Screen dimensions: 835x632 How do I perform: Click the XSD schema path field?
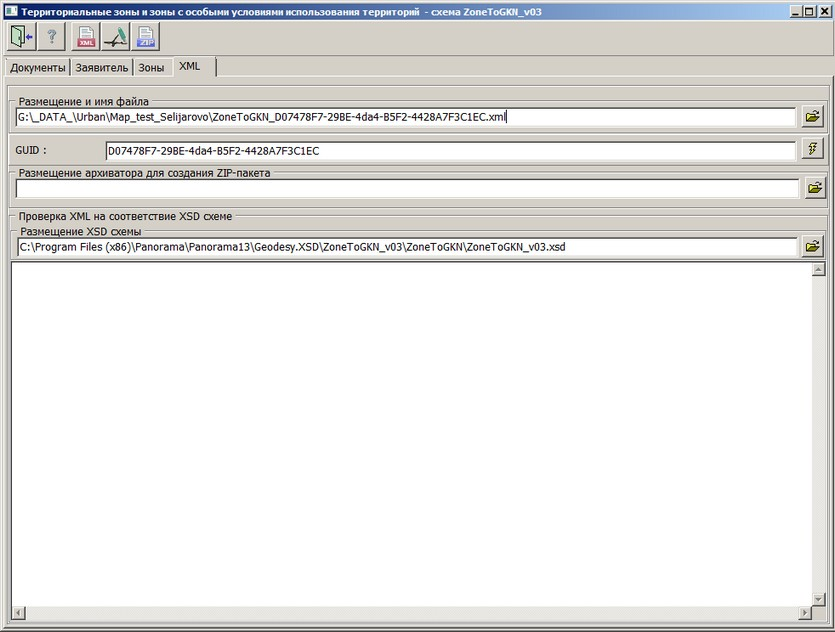coord(405,246)
